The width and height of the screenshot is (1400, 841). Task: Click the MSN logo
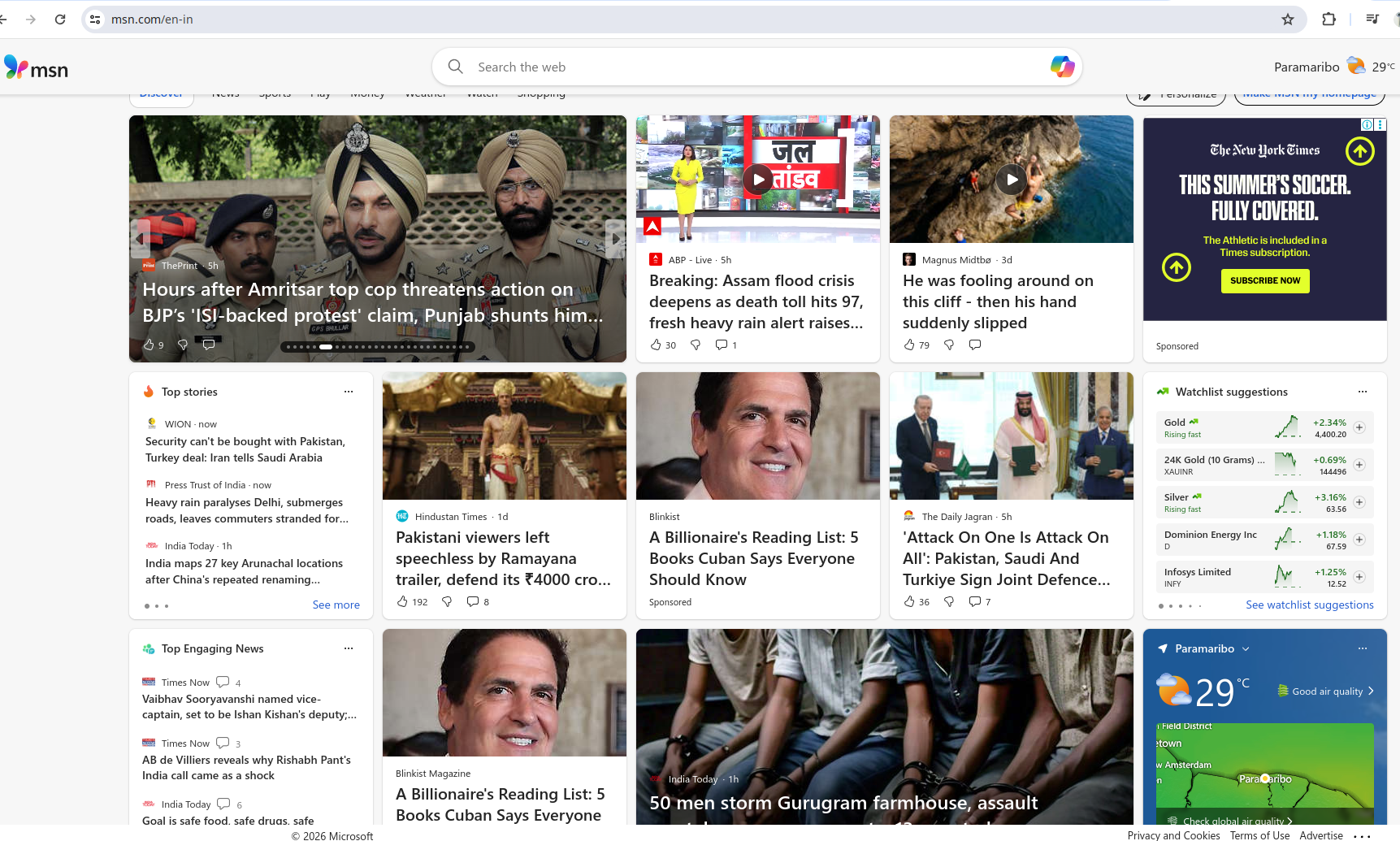click(x=36, y=67)
